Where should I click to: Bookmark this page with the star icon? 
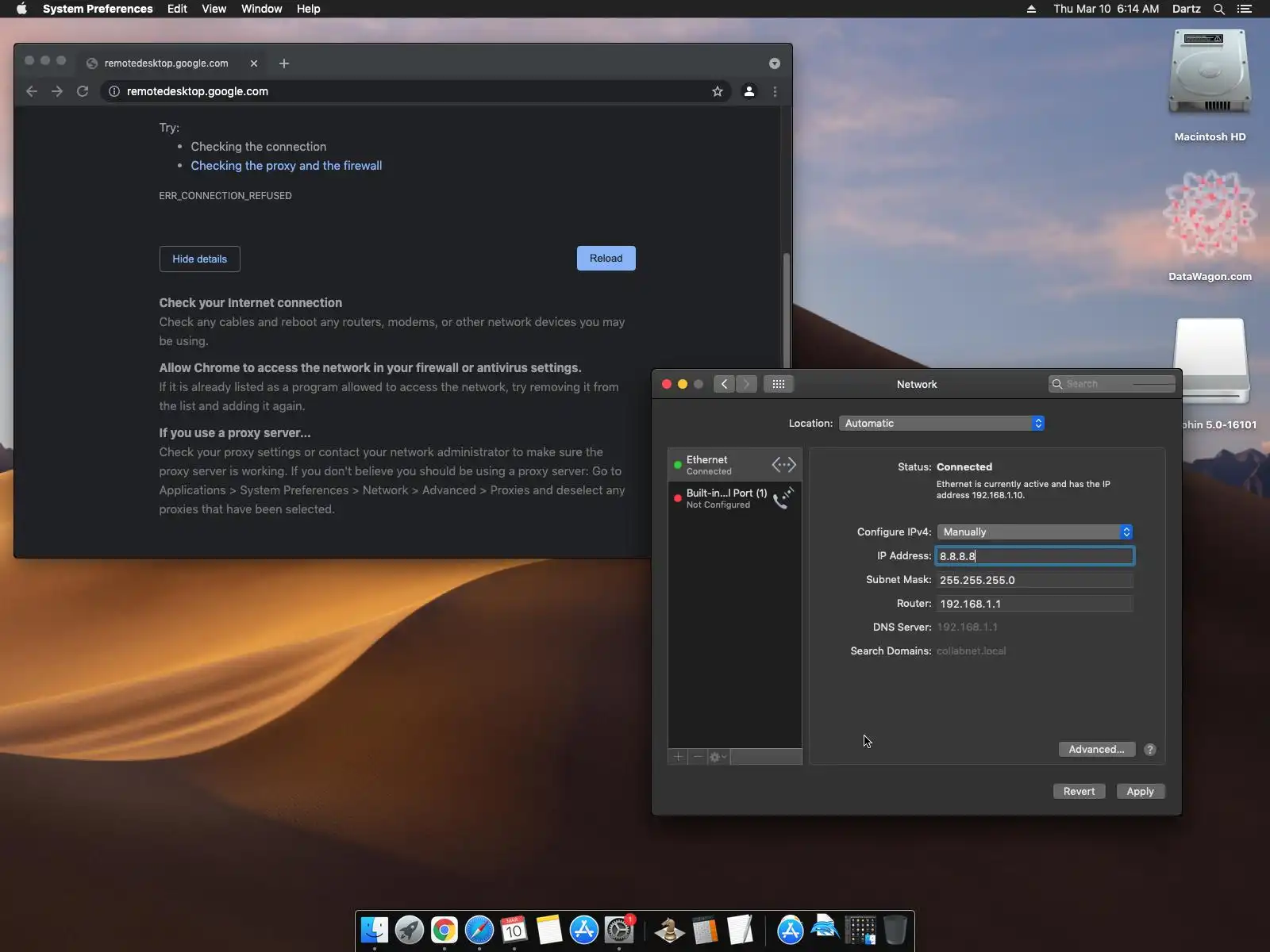[718, 91]
